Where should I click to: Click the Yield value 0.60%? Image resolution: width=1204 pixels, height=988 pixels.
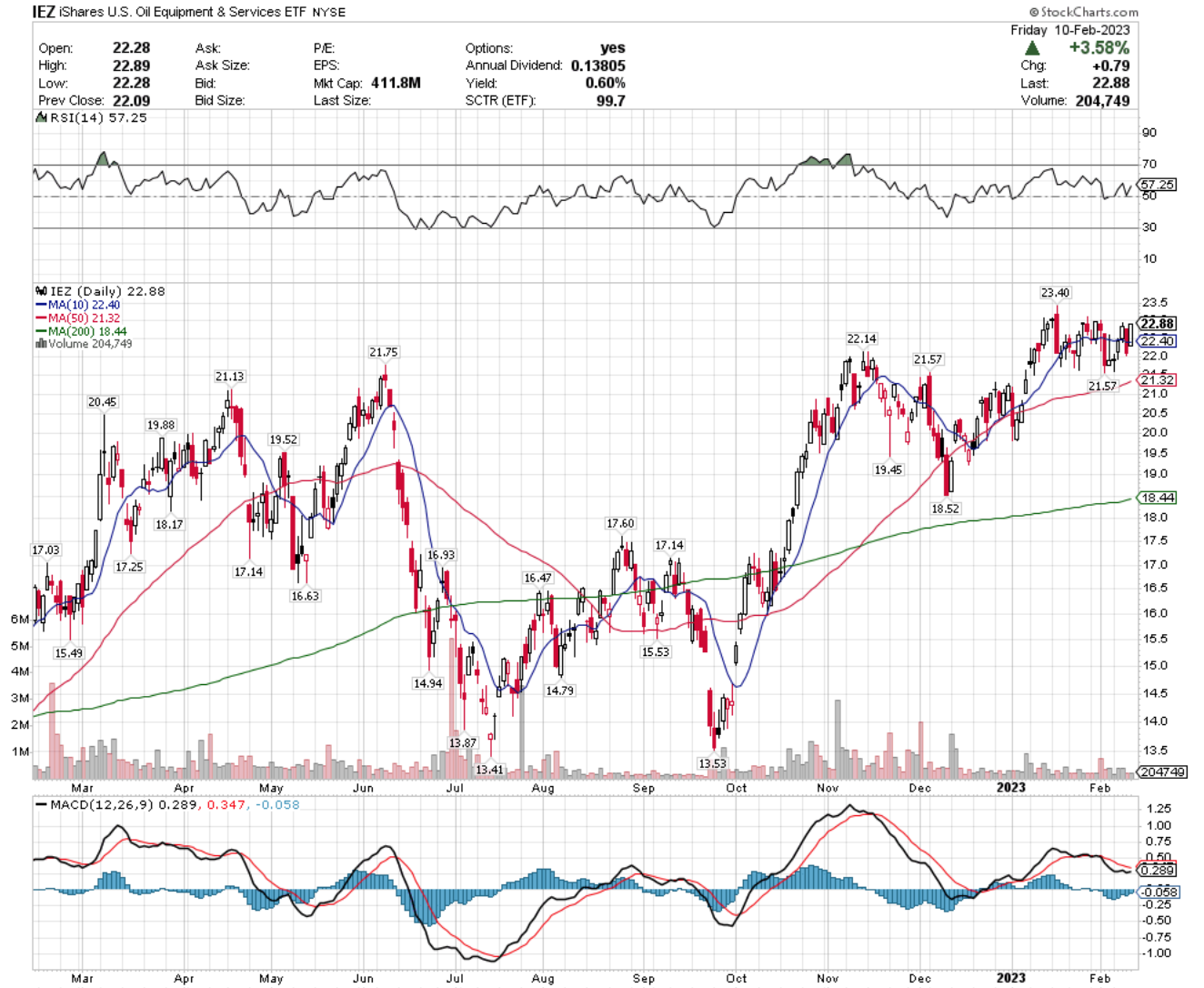605,83
